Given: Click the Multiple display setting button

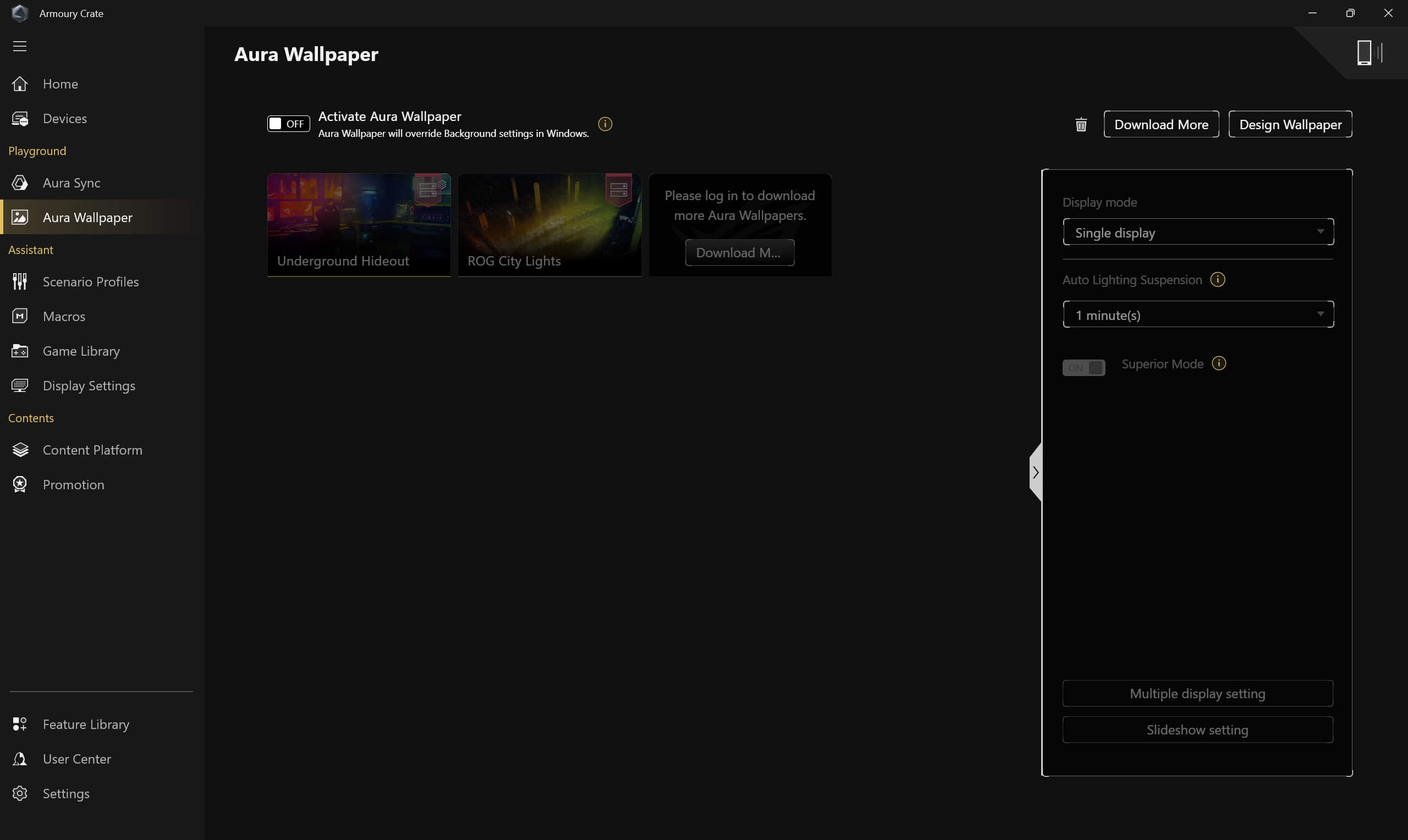Looking at the screenshot, I should pos(1197,693).
